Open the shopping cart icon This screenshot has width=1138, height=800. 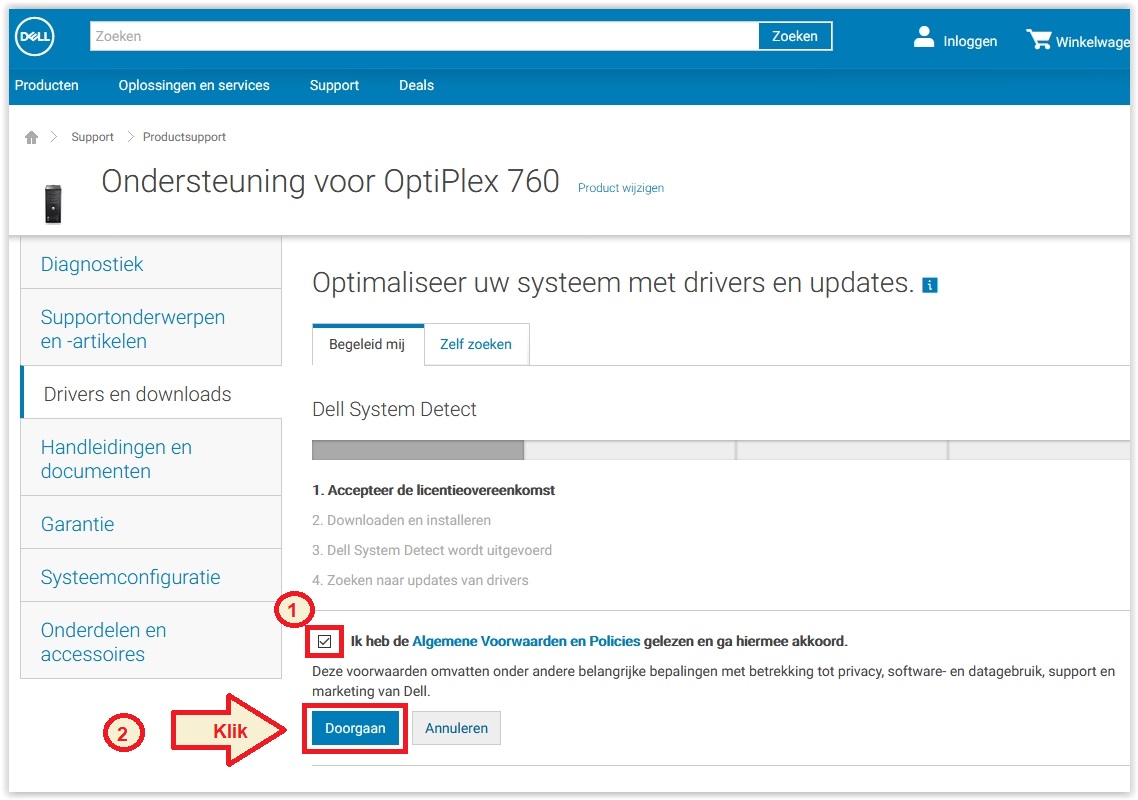(x=1039, y=39)
